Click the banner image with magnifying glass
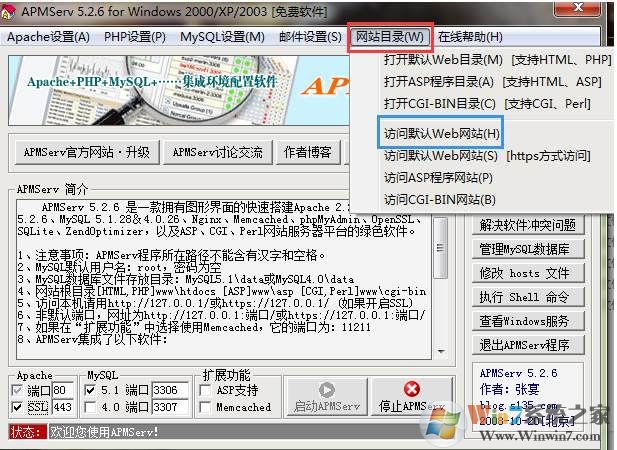 tap(178, 90)
